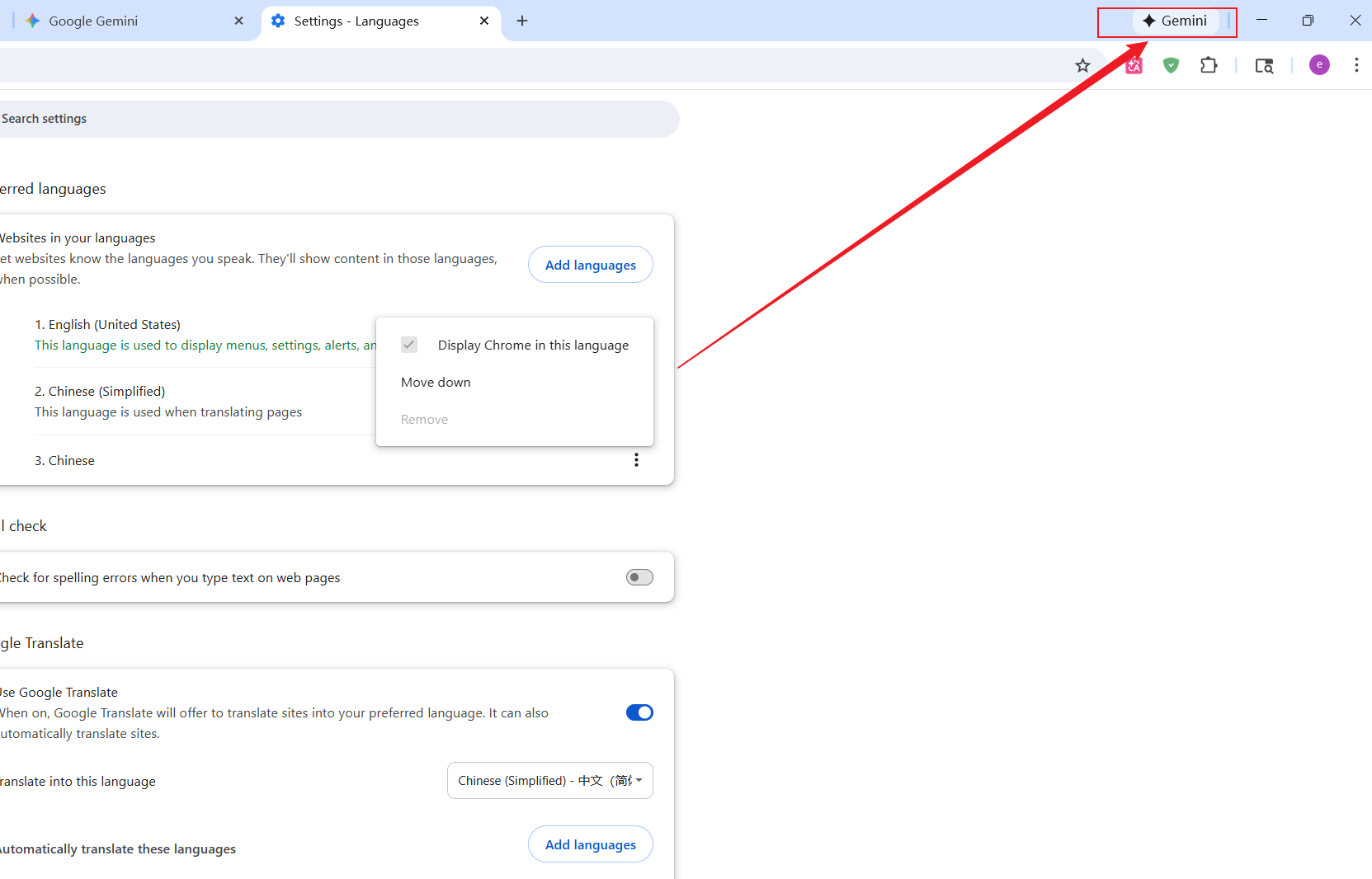This screenshot has height=879, width=1372.
Task: Open a new browser tab with the plus button
Action: click(521, 21)
